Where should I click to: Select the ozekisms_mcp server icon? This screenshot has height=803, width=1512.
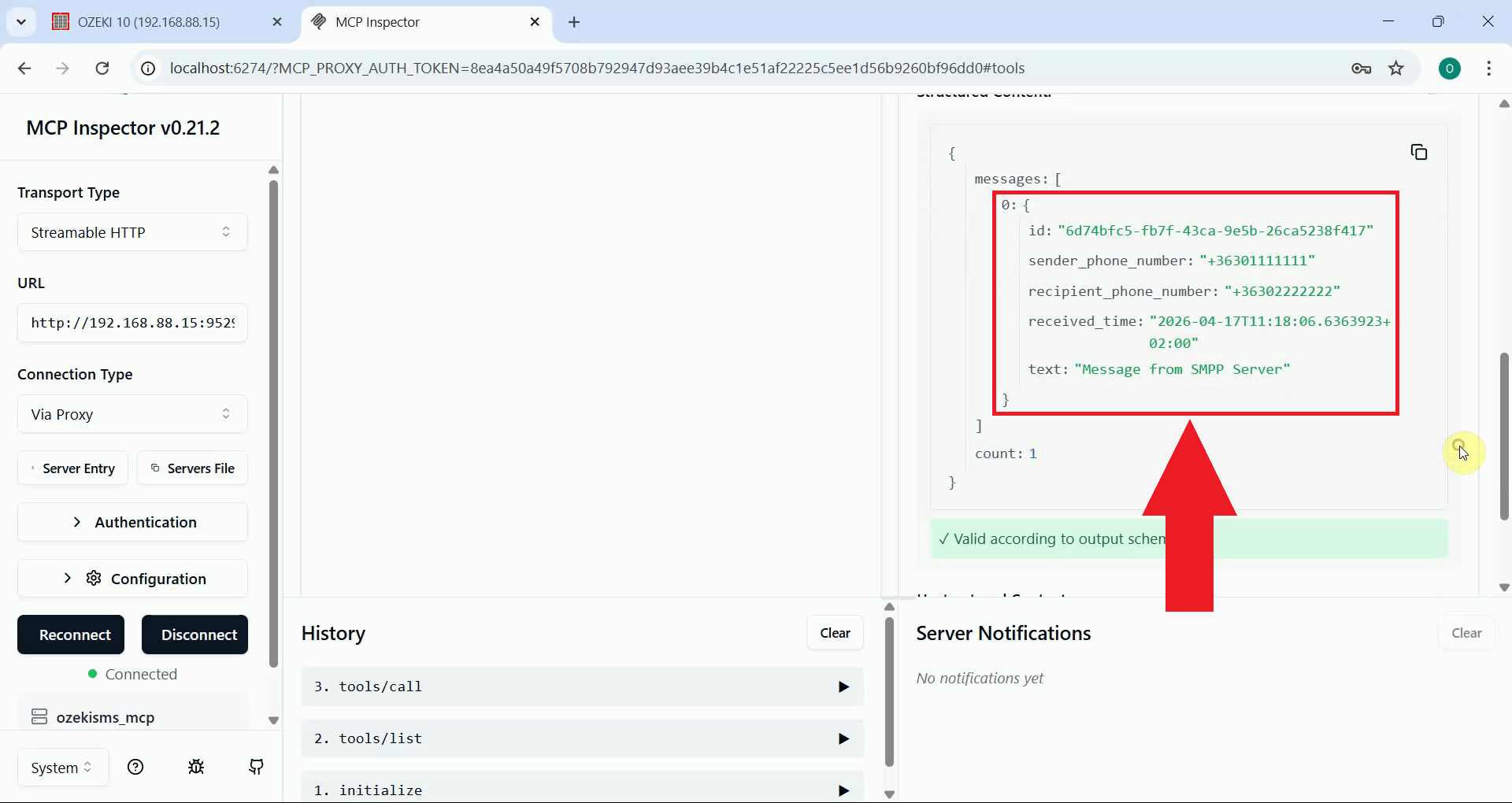click(x=39, y=716)
